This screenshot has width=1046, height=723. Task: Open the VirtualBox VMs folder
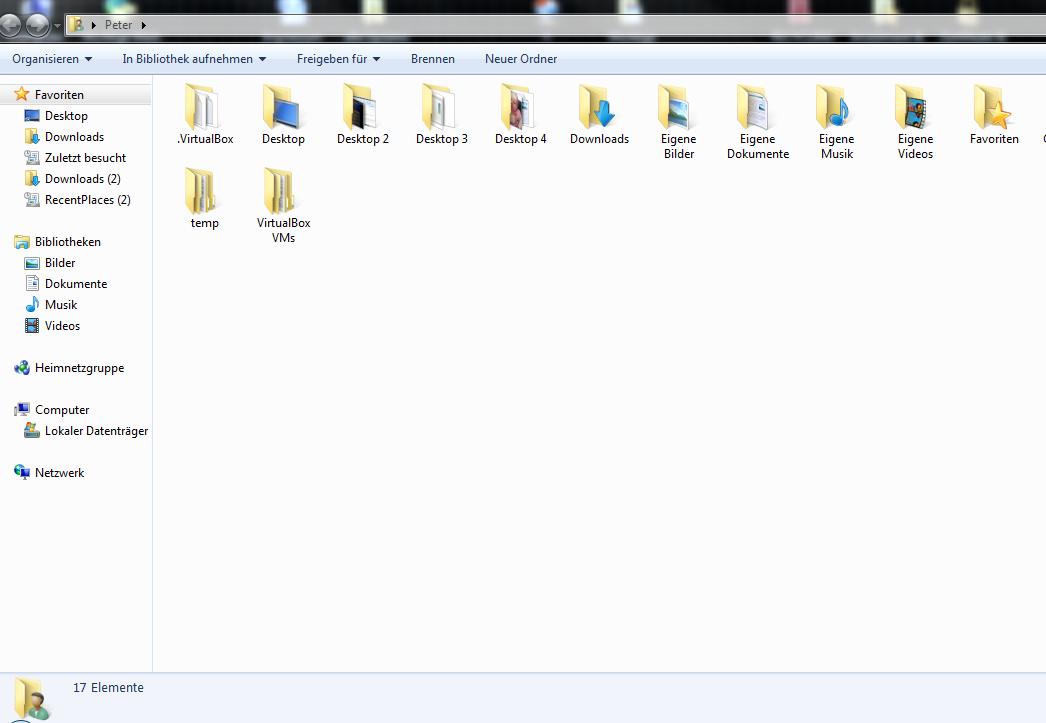coord(283,195)
